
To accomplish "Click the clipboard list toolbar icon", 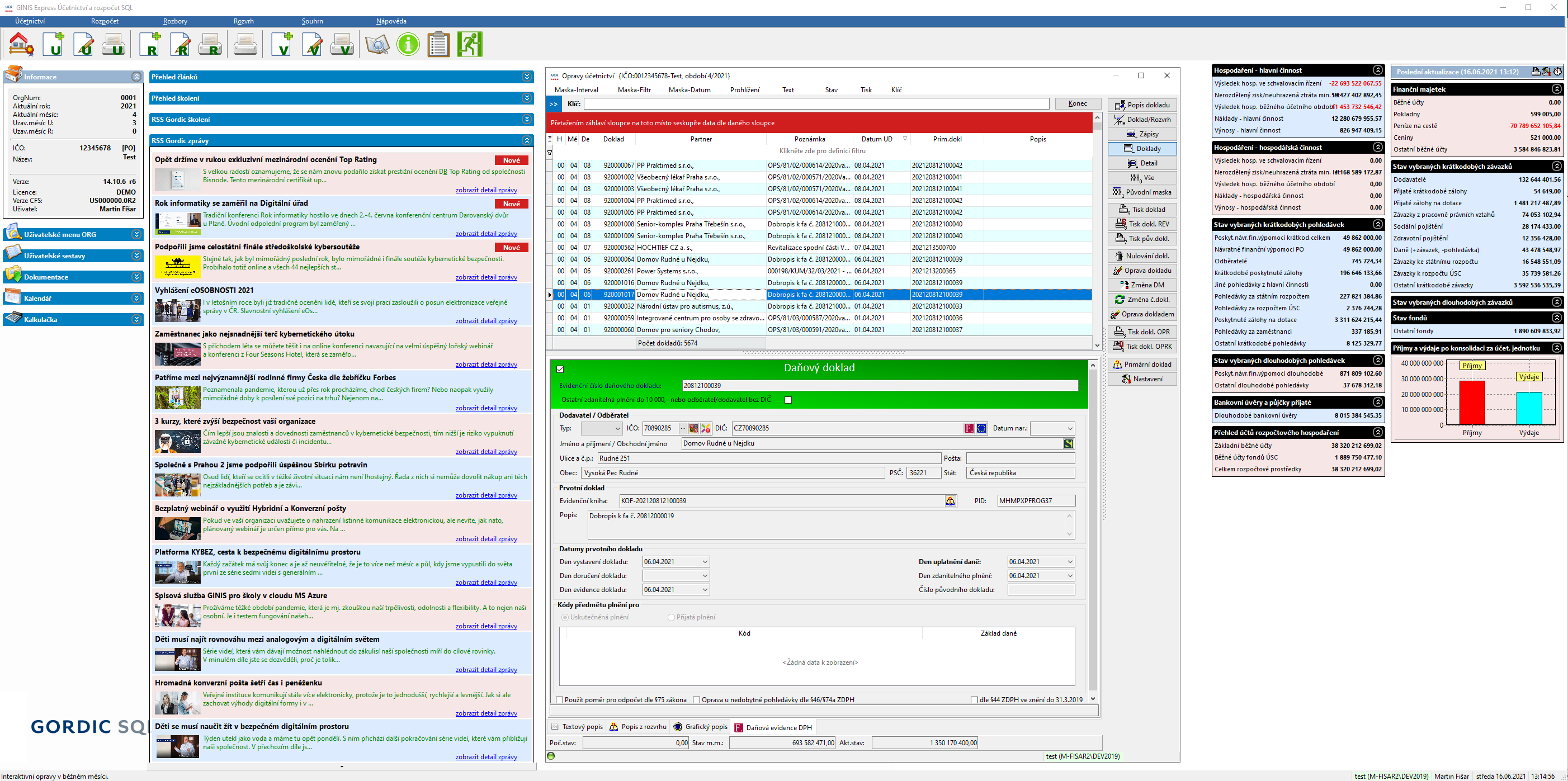I will [438, 44].
